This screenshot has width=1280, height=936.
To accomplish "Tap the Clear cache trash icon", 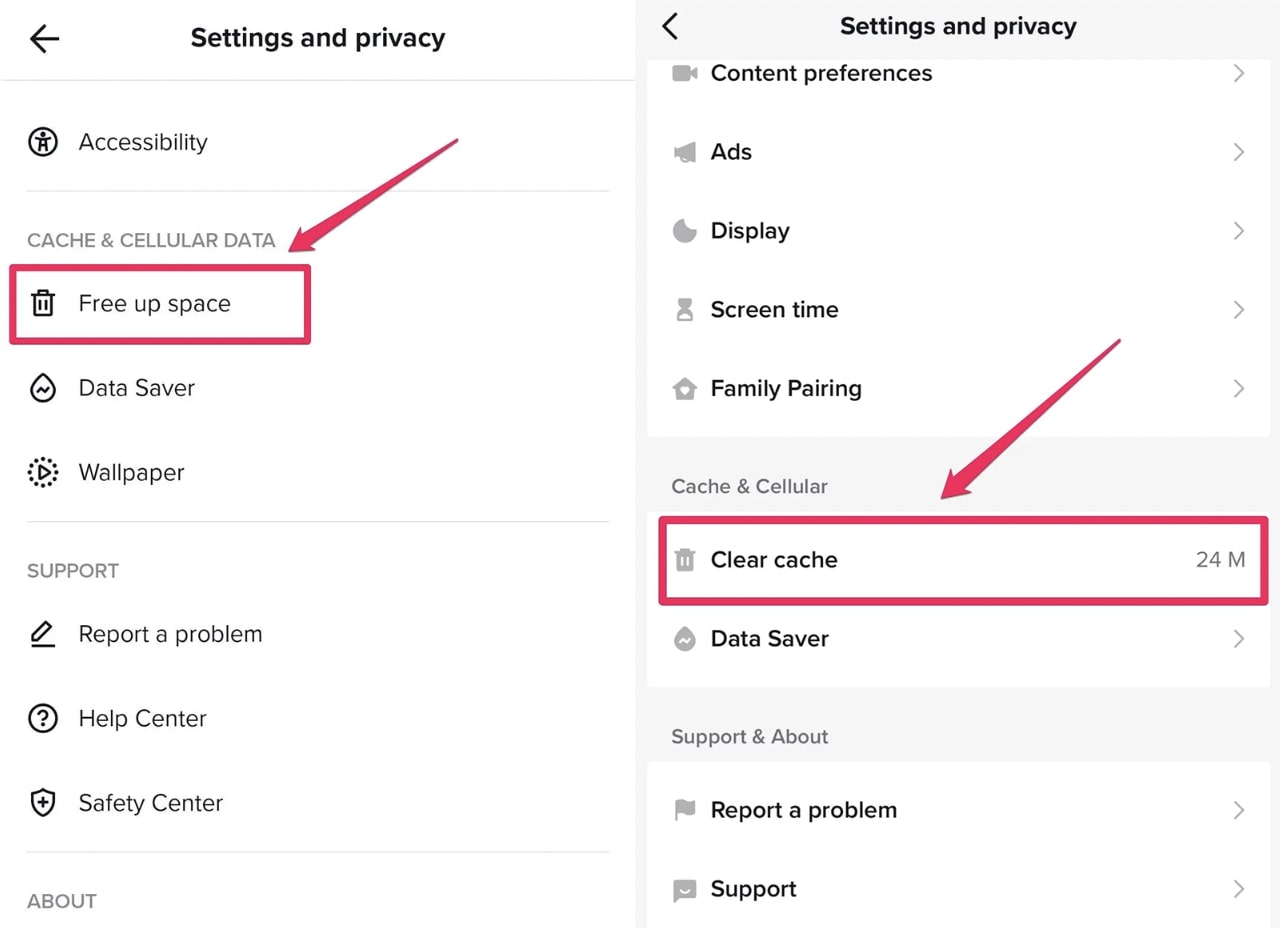I will 685,560.
